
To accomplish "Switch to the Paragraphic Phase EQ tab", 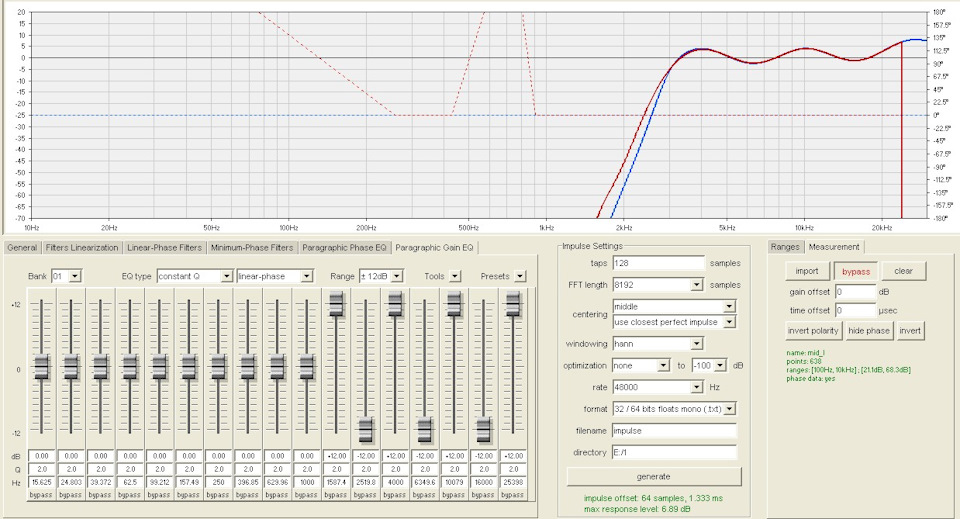I will (x=344, y=248).
